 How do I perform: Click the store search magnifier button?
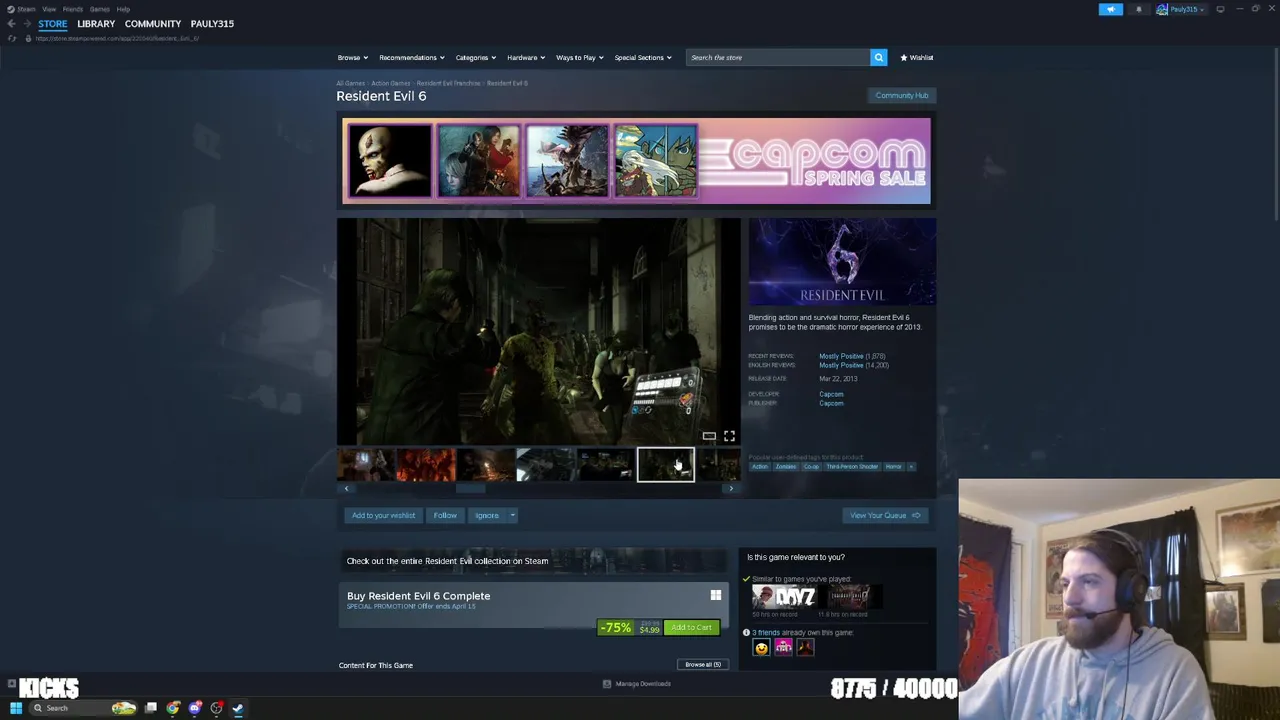pyautogui.click(x=878, y=57)
